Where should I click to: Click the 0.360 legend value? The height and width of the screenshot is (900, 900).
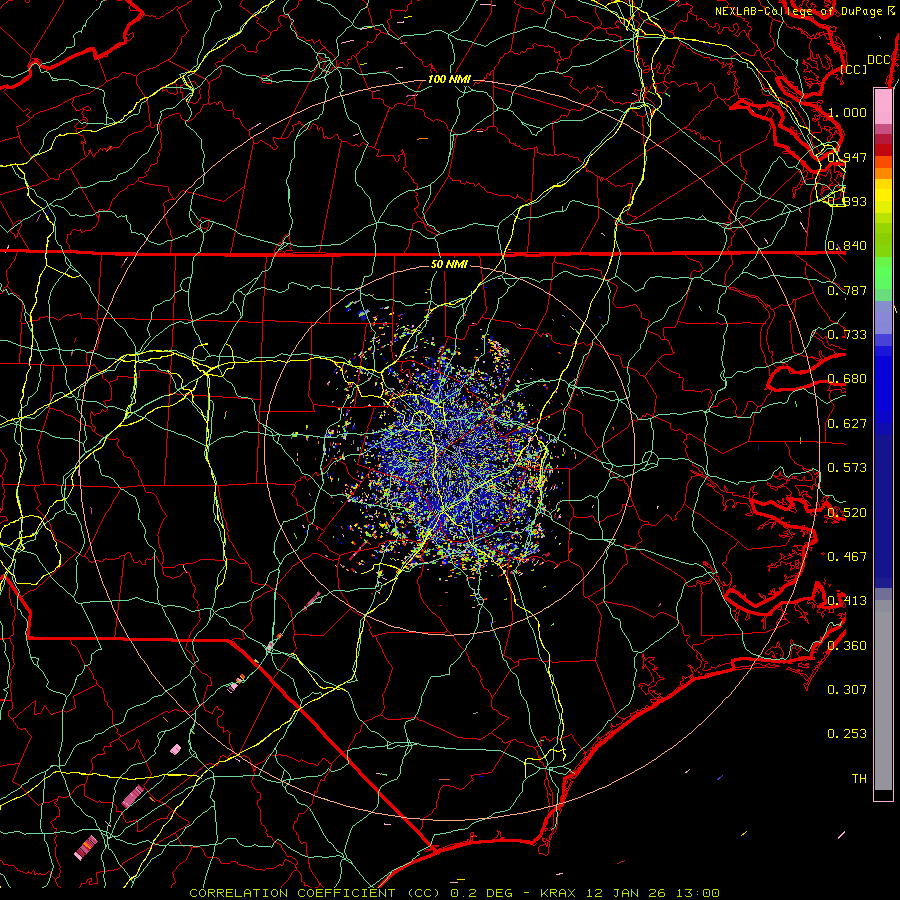pyautogui.click(x=847, y=646)
